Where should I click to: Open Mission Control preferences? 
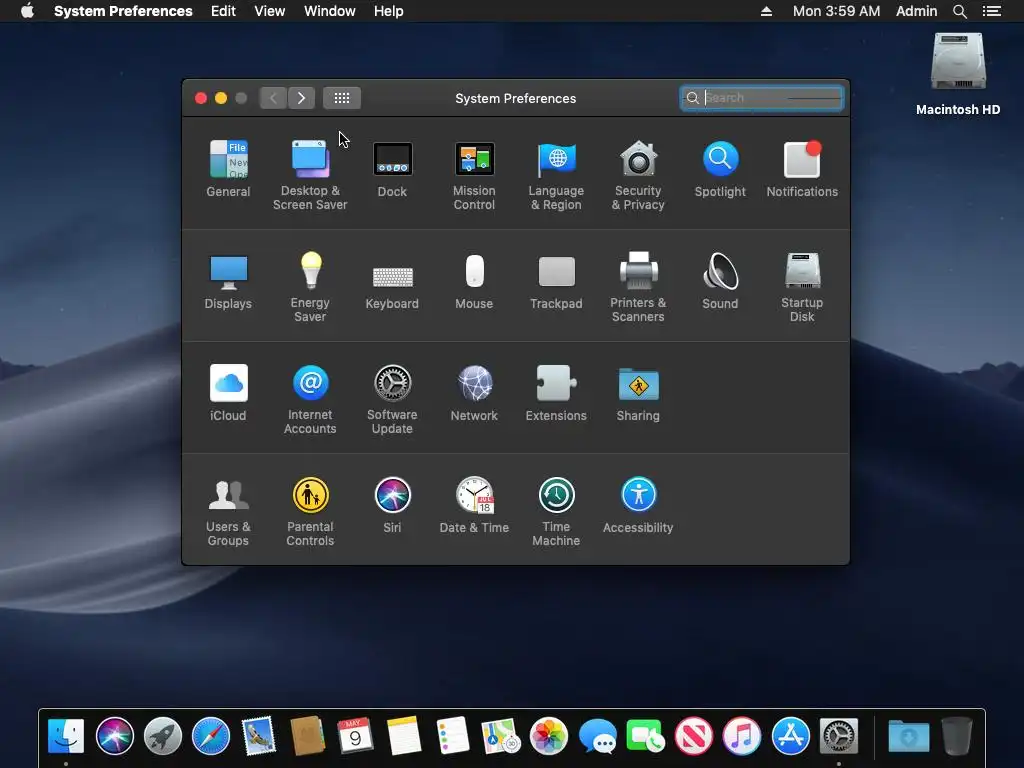(x=474, y=175)
